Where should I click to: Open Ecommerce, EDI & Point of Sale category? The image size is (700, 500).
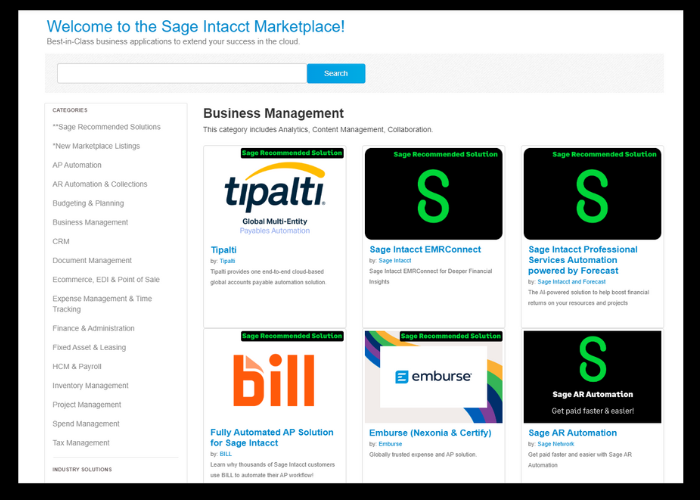[106, 279]
